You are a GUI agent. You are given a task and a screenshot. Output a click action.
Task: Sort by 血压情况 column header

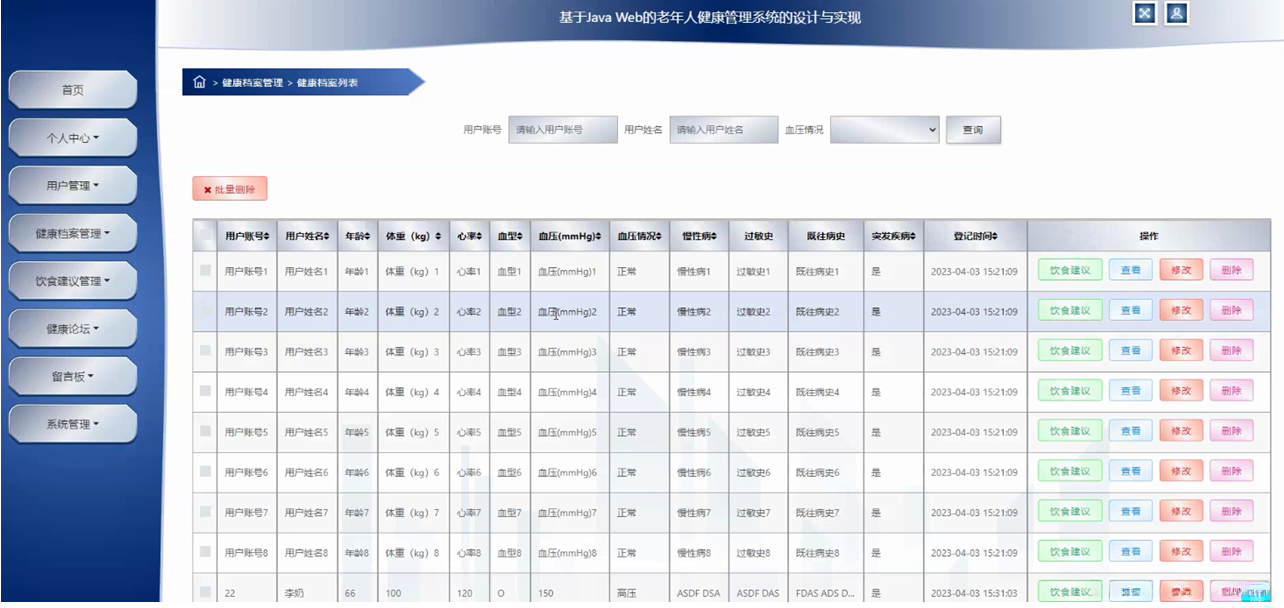click(639, 236)
